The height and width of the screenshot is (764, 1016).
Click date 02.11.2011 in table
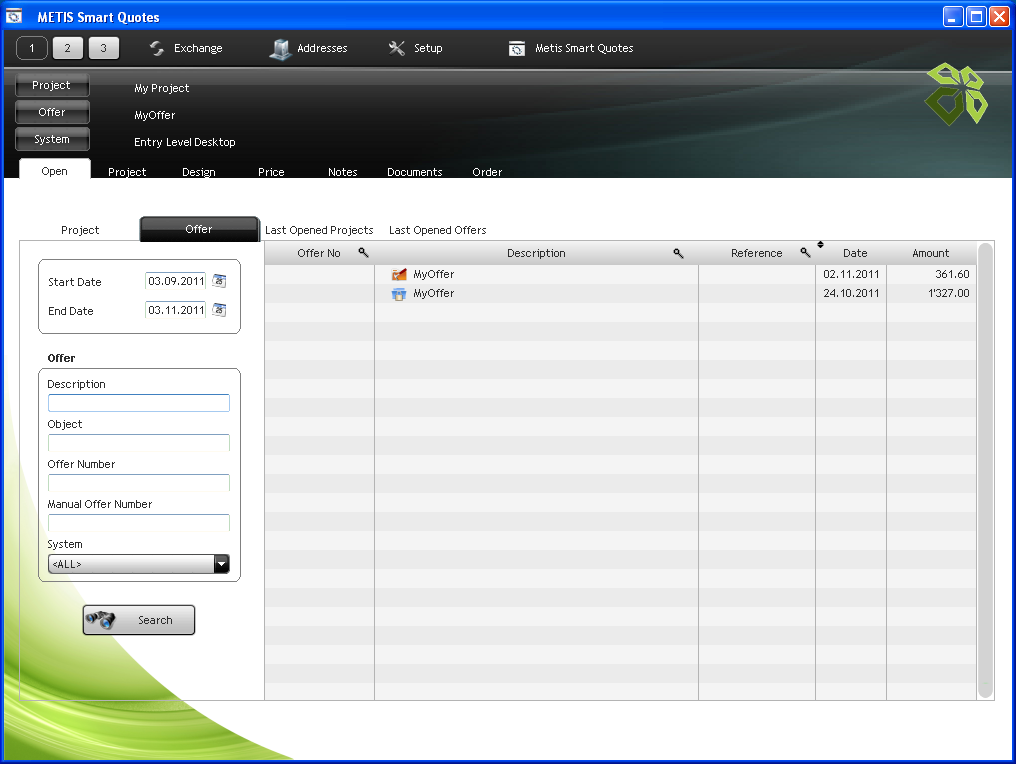pyautogui.click(x=851, y=274)
